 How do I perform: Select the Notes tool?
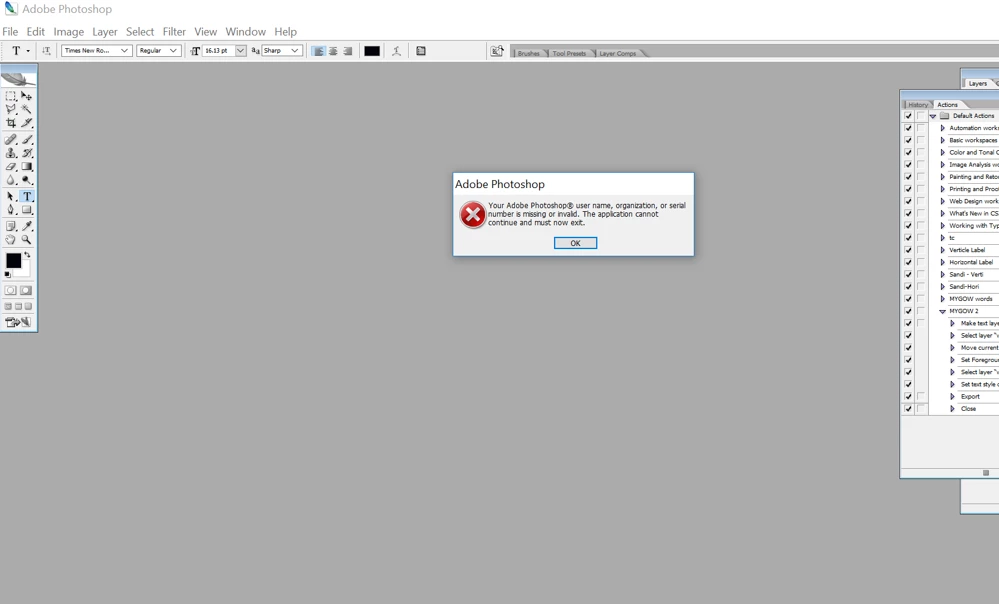tap(11, 226)
